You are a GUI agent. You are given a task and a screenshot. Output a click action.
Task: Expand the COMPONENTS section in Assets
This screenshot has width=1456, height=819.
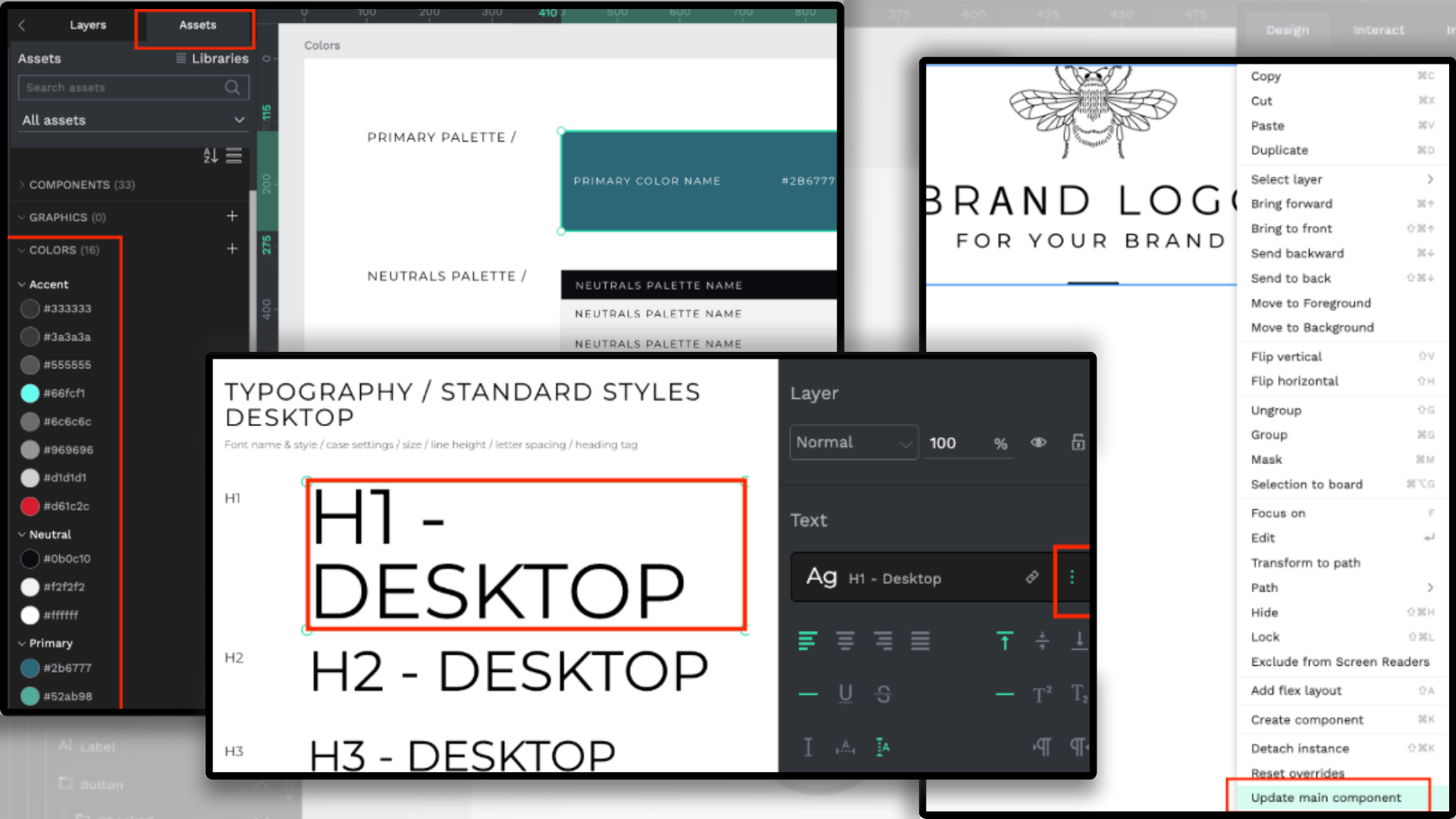tap(22, 183)
